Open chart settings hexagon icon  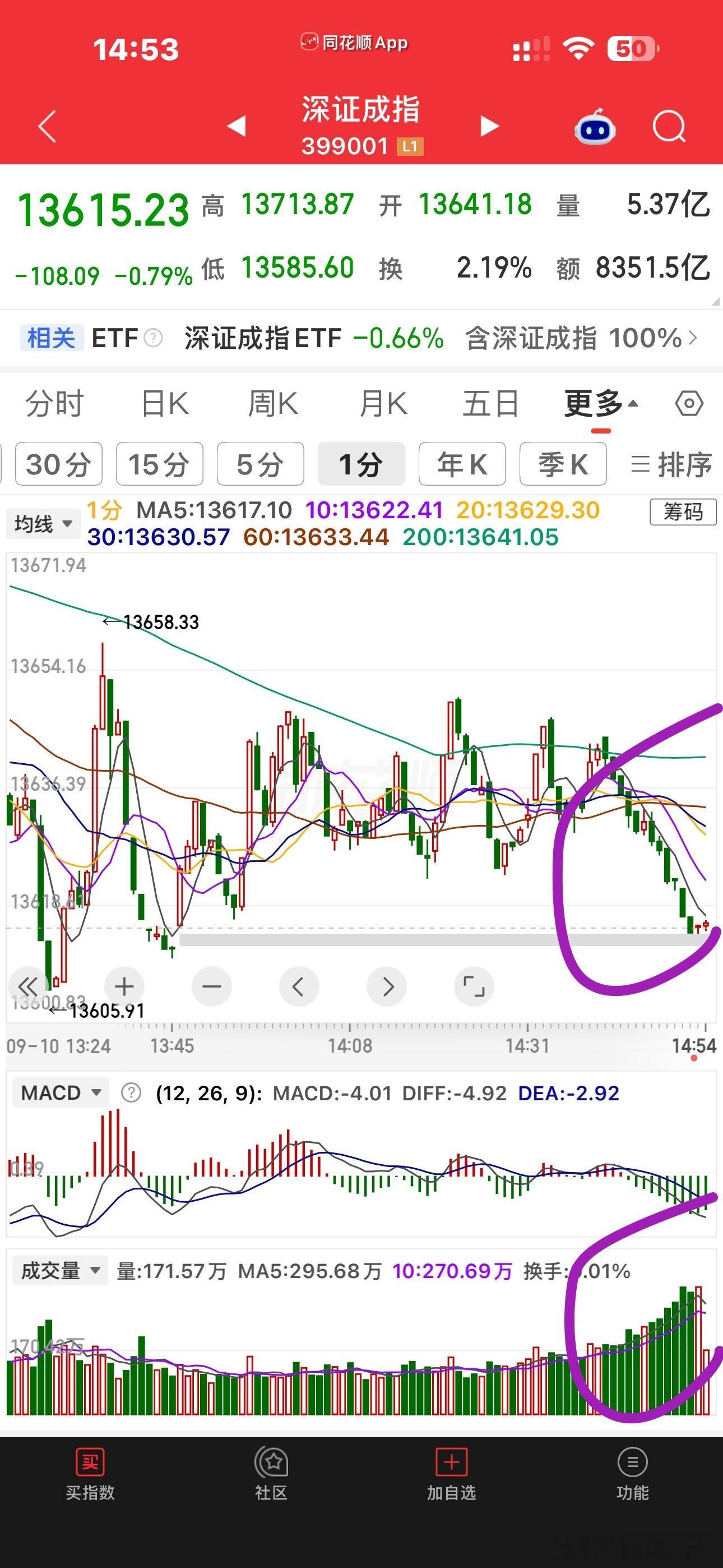tap(689, 404)
